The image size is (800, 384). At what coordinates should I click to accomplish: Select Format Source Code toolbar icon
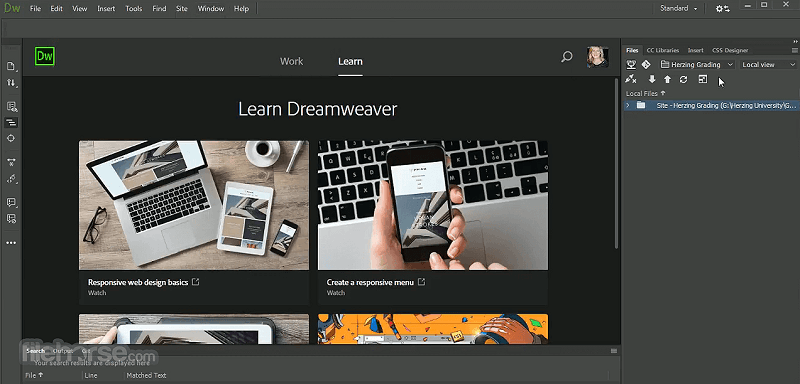(11, 122)
